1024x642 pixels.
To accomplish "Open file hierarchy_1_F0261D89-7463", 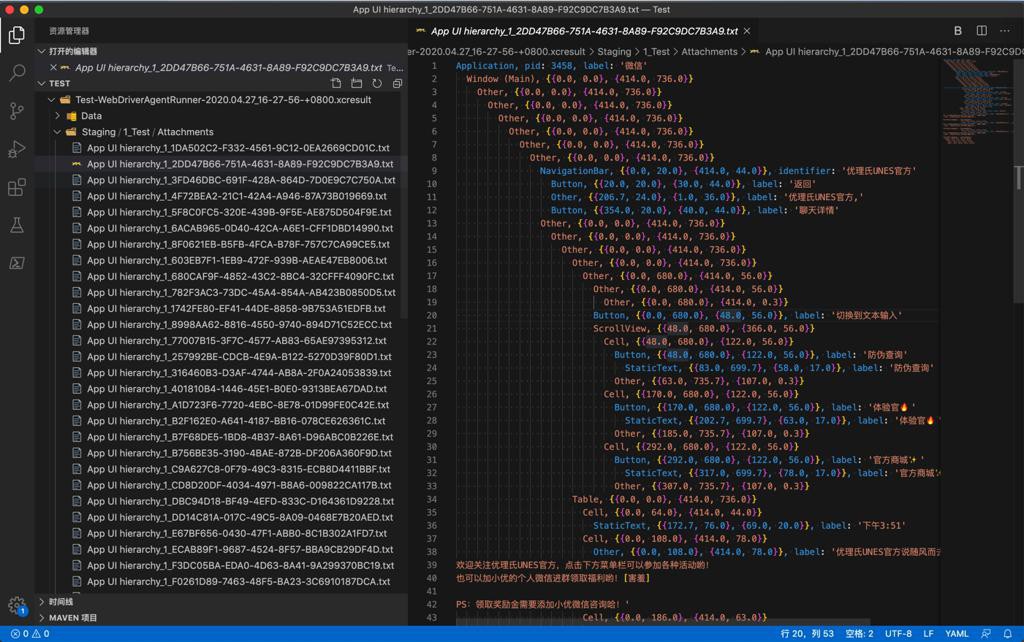I will 238,581.
